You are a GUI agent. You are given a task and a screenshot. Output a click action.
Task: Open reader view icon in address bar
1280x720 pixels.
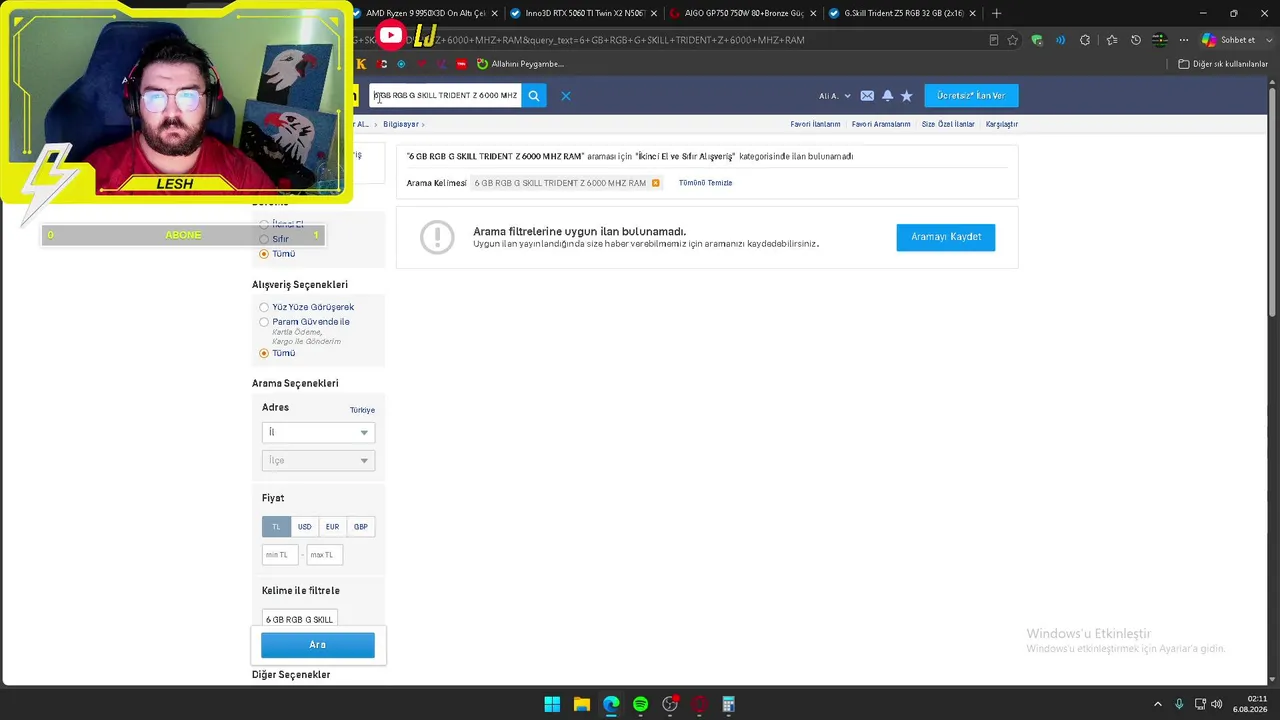pyautogui.click(x=993, y=40)
